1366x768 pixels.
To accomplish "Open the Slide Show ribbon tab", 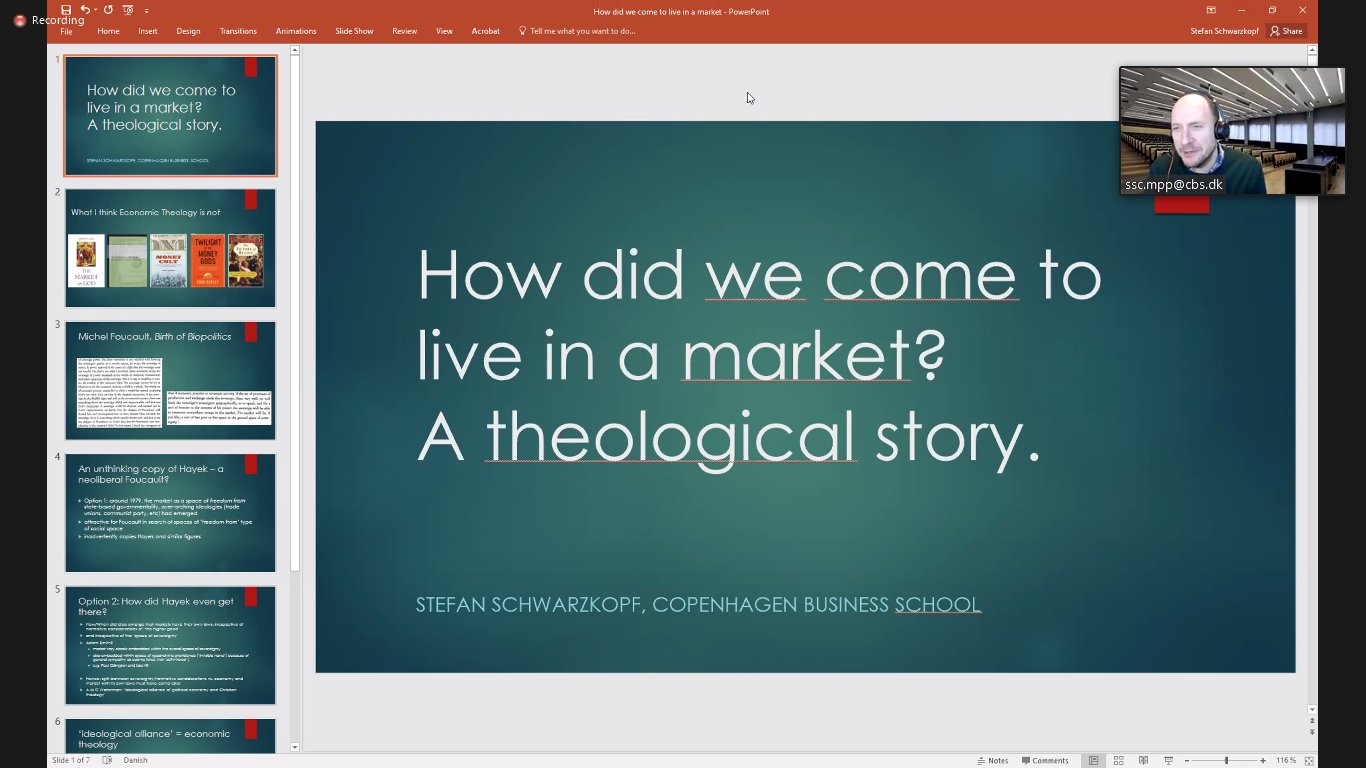I will [x=354, y=31].
